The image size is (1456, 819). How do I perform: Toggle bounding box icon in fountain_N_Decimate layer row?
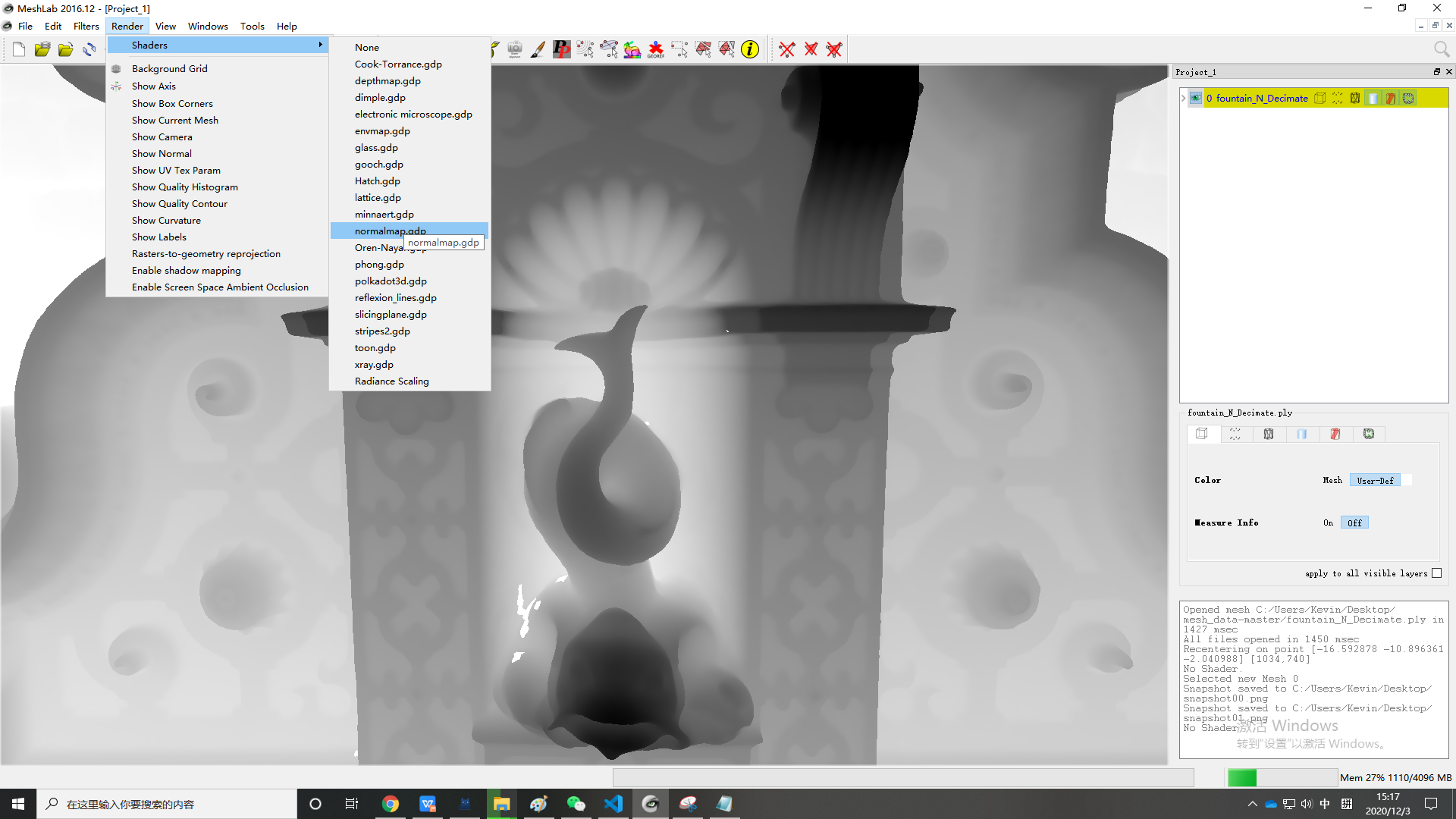(1319, 99)
